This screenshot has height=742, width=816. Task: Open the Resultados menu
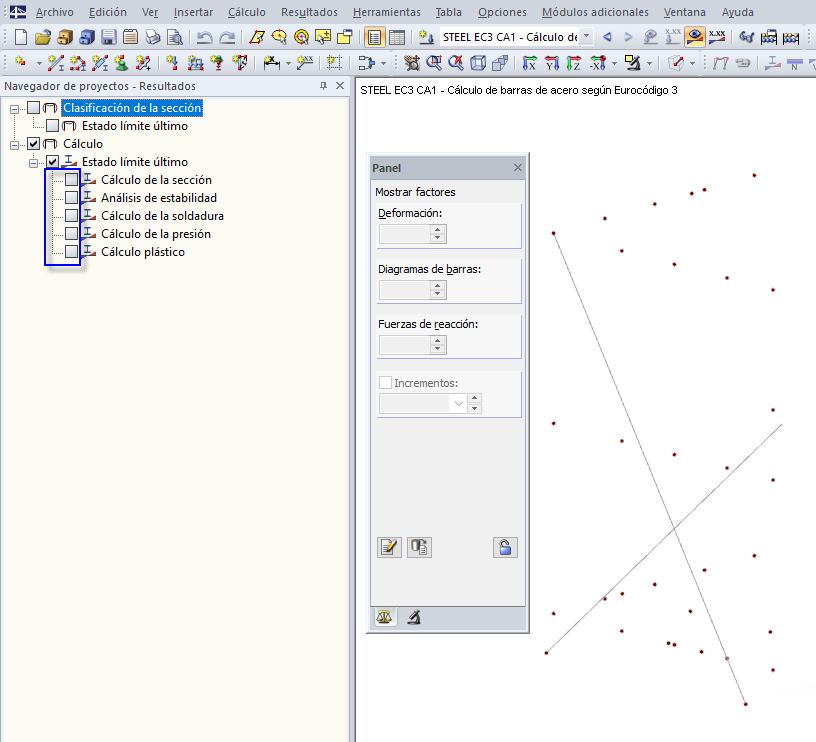point(309,12)
